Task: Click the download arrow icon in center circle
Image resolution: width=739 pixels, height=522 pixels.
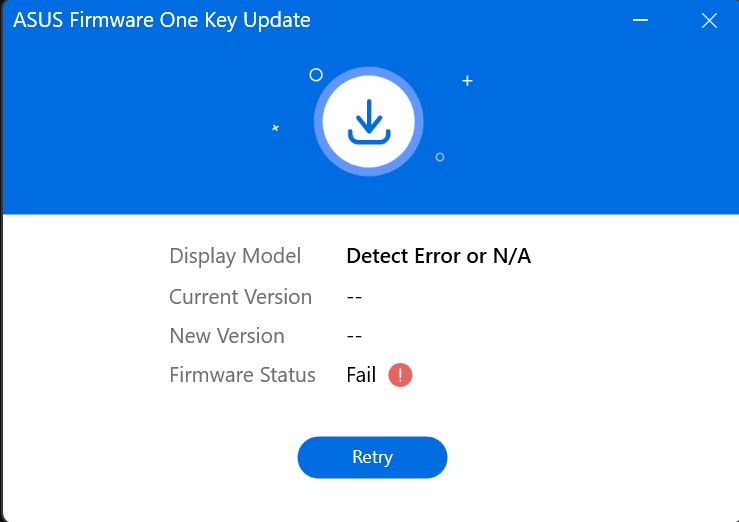Action: (369, 122)
